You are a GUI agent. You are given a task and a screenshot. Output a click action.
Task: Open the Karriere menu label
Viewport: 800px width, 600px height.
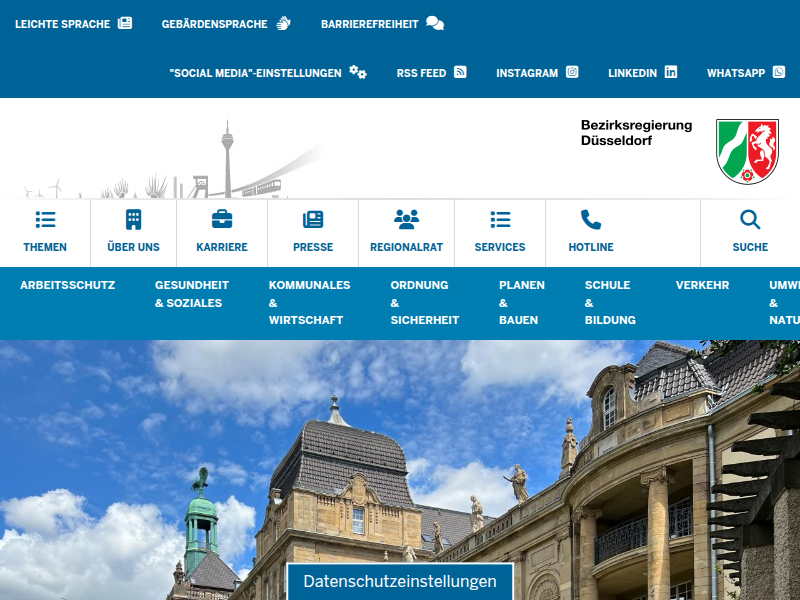click(x=222, y=247)
